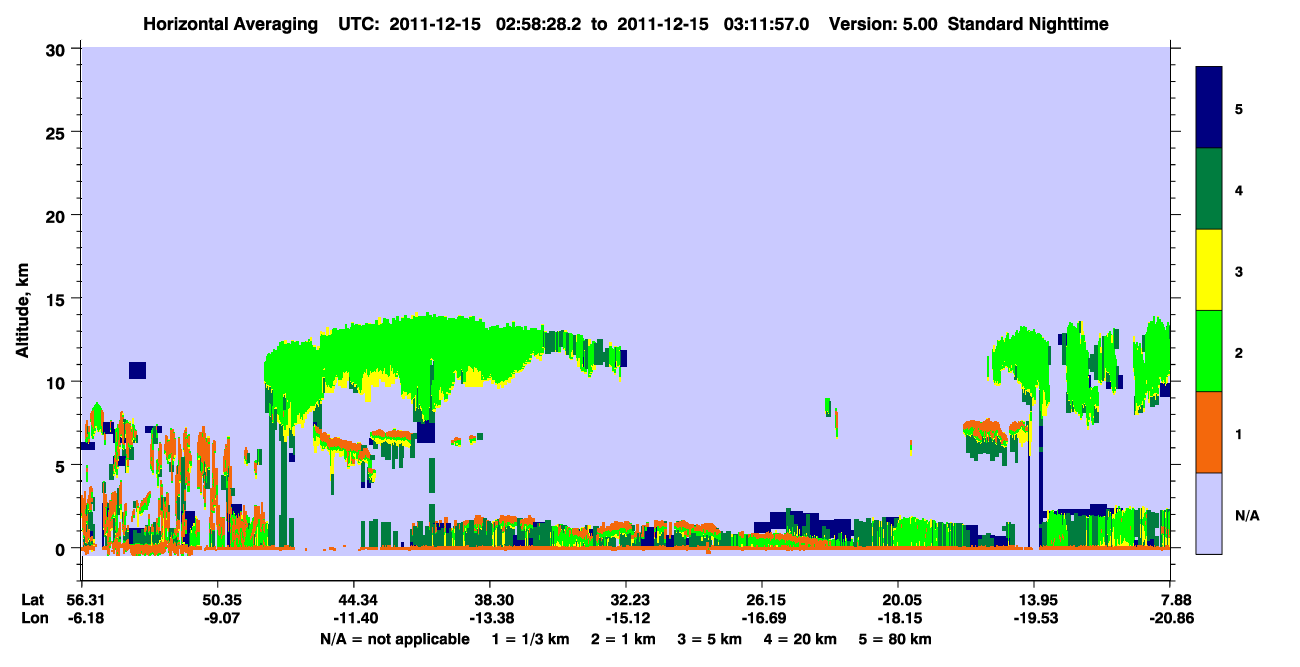
Task: Click latitude value 26.15
Action: pos(762,600)
